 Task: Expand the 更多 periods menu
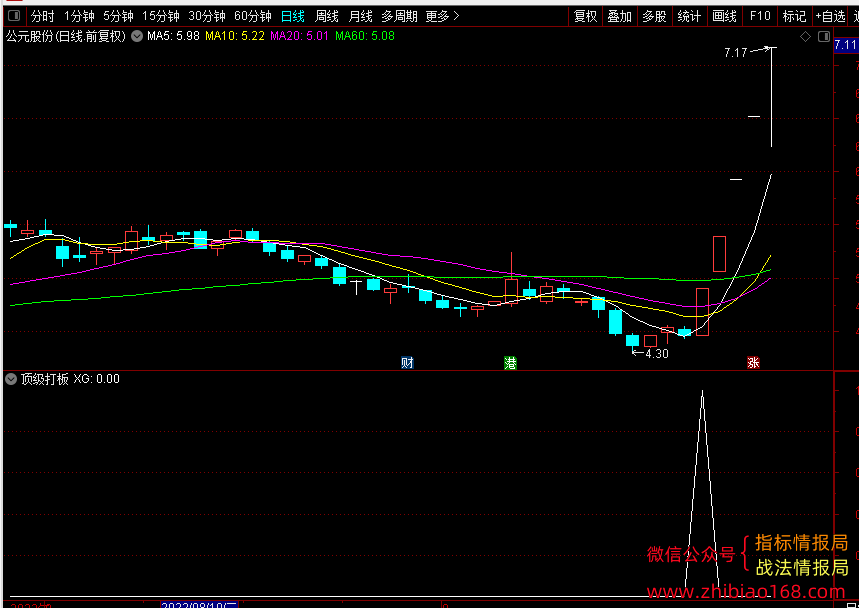(x=442, y=16)
